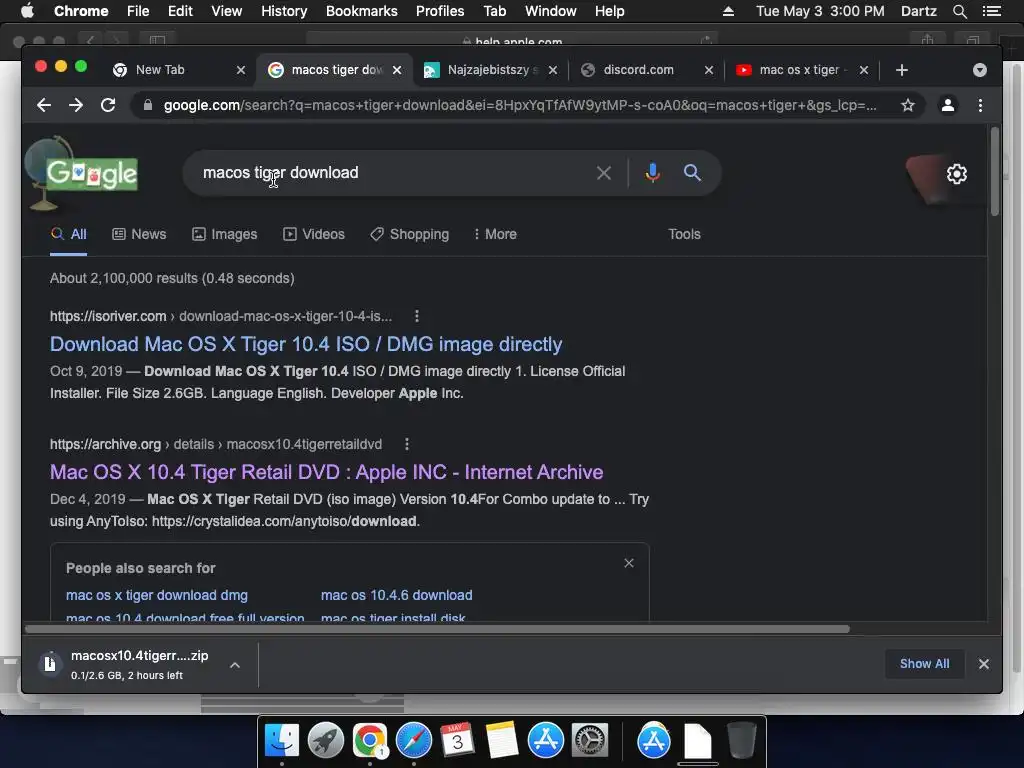The height and width of the screenshot is (768, 1024).
Task: Close the New Tab tab
Action: pyautogui.click(x=241, y=70)
